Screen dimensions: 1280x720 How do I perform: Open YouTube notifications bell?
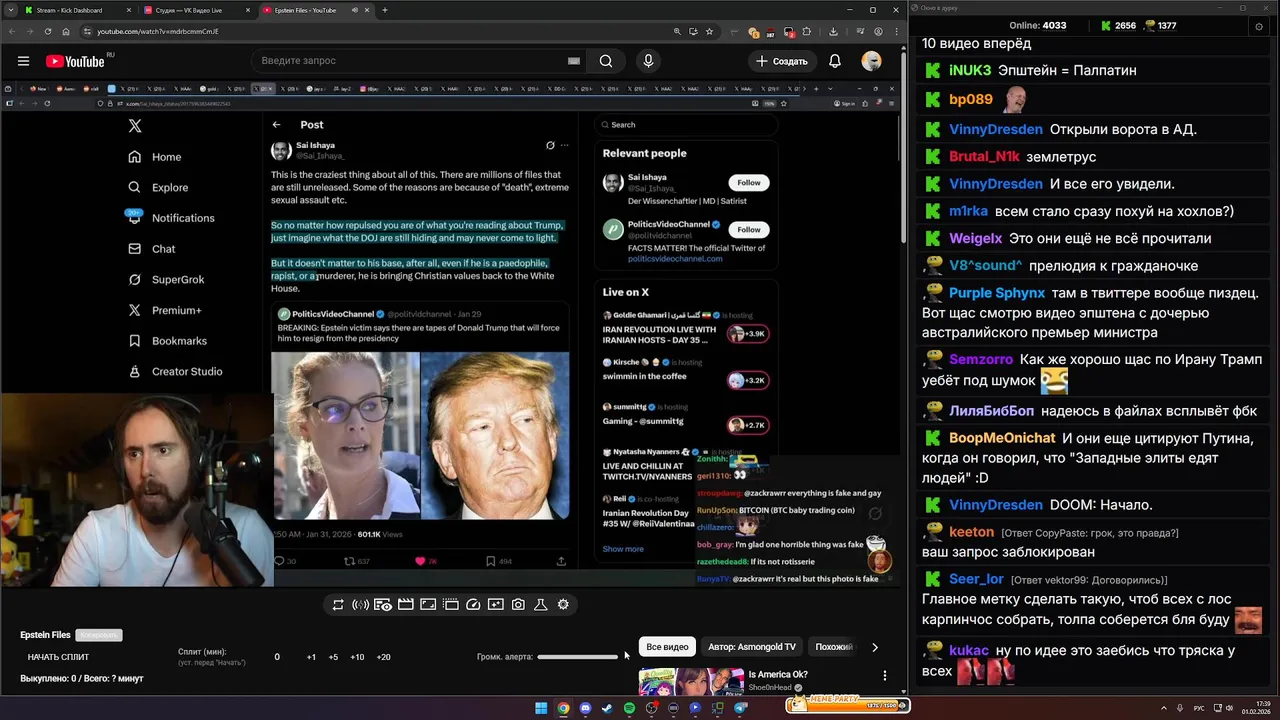click(x=835, y=61)
